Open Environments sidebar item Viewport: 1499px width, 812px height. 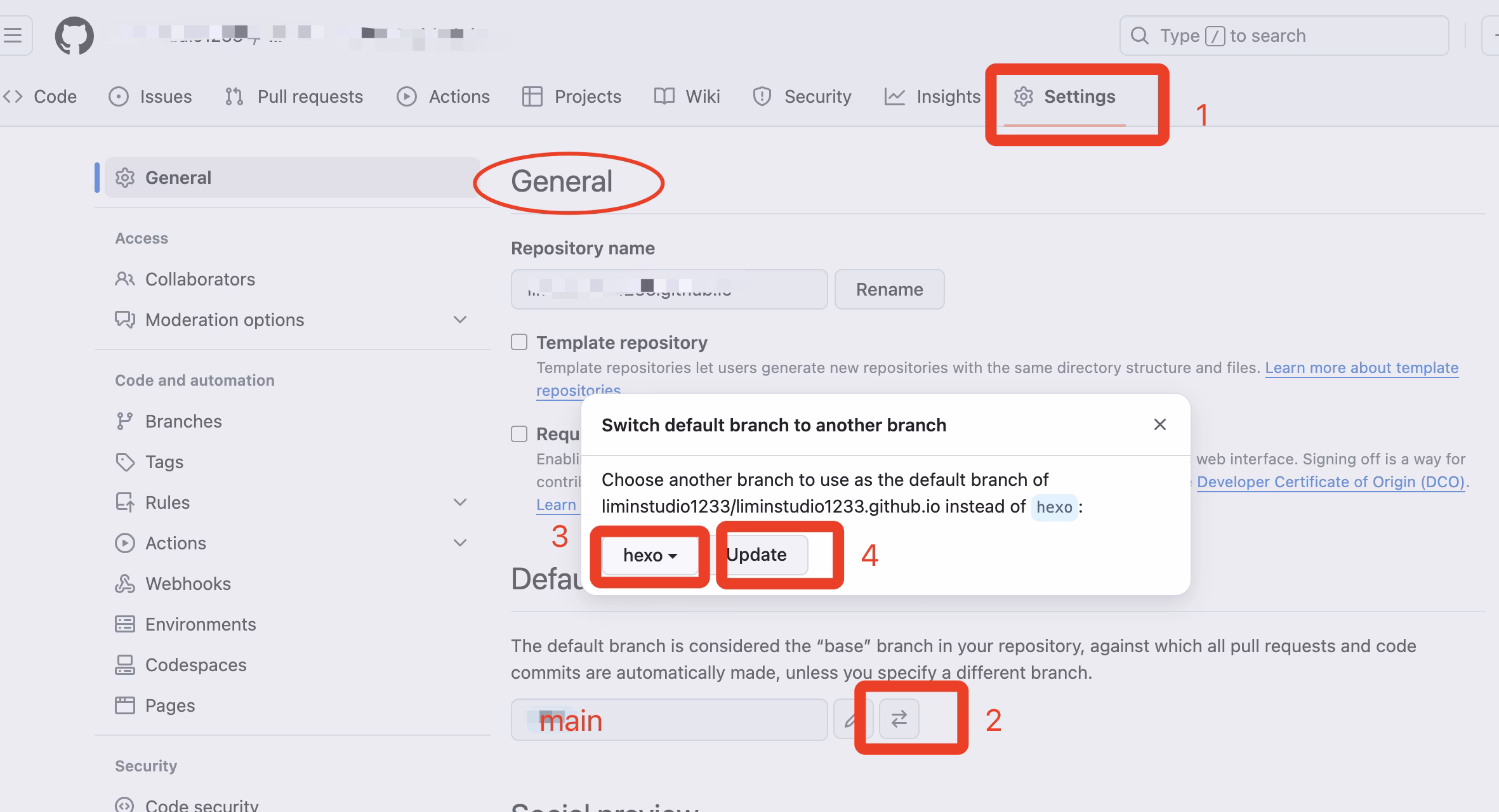click(x=200, y=624)
